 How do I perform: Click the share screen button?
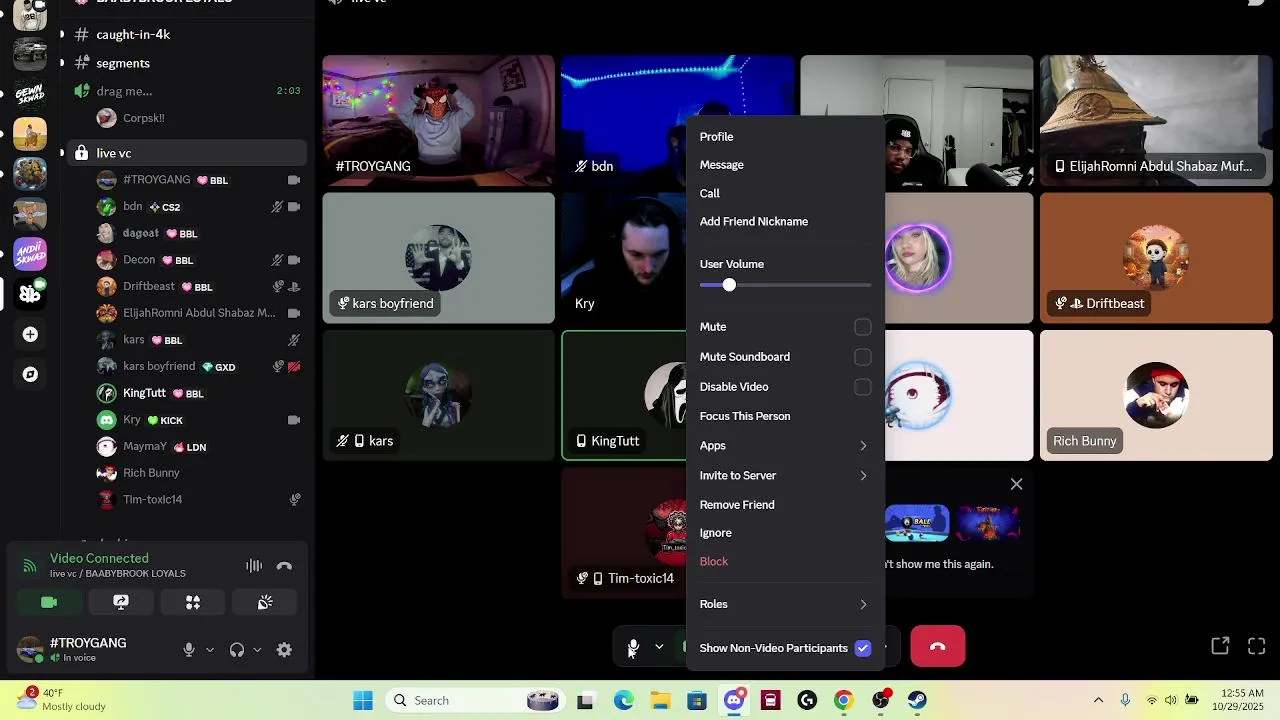[121, 602]
